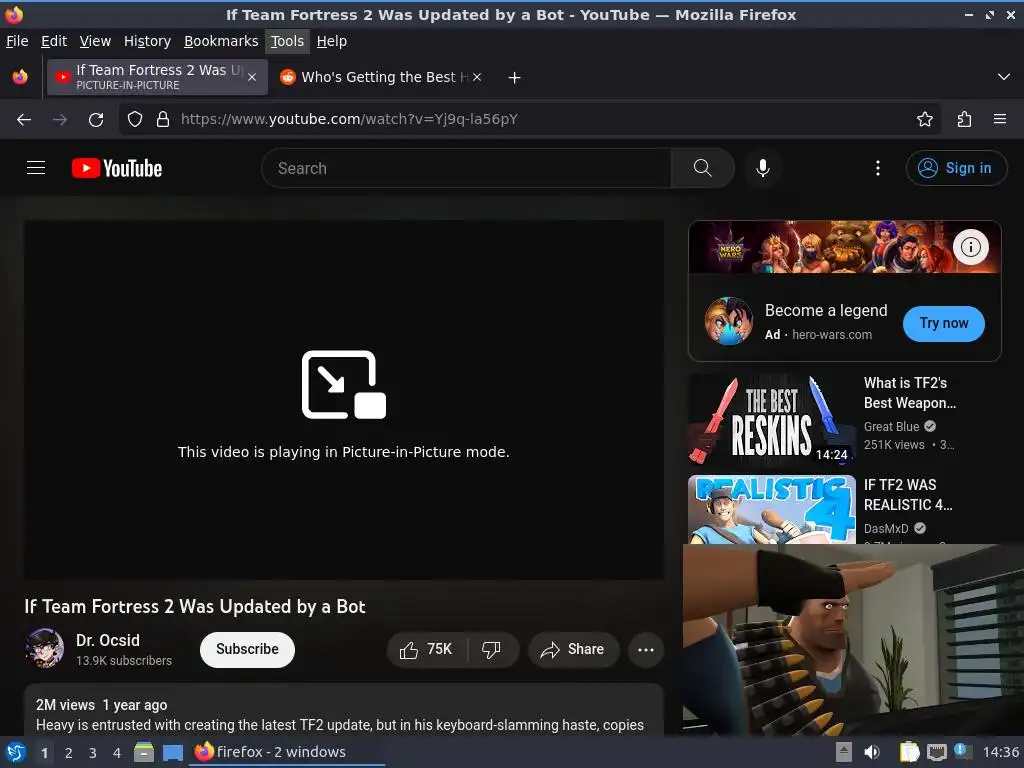
Task: Click the Picture-in-Picture placeholder icon in player
Action: click(x=344, y=385)
